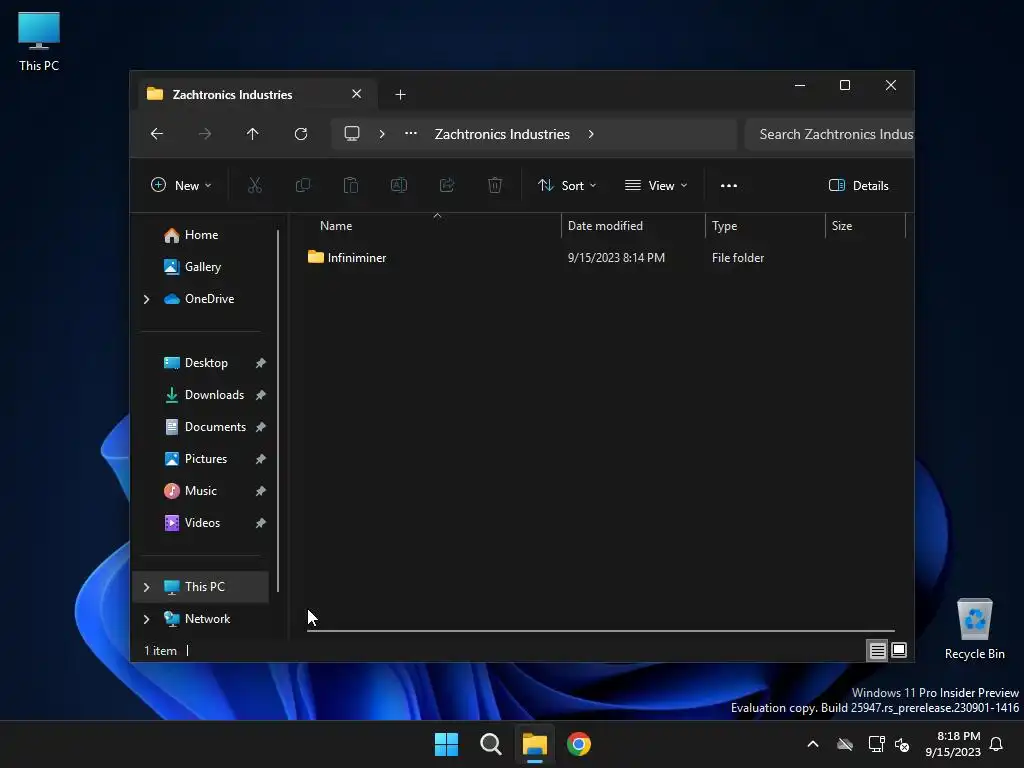Click the File folder type cell
Screen dimensions: 1024x768
(737, 258)
